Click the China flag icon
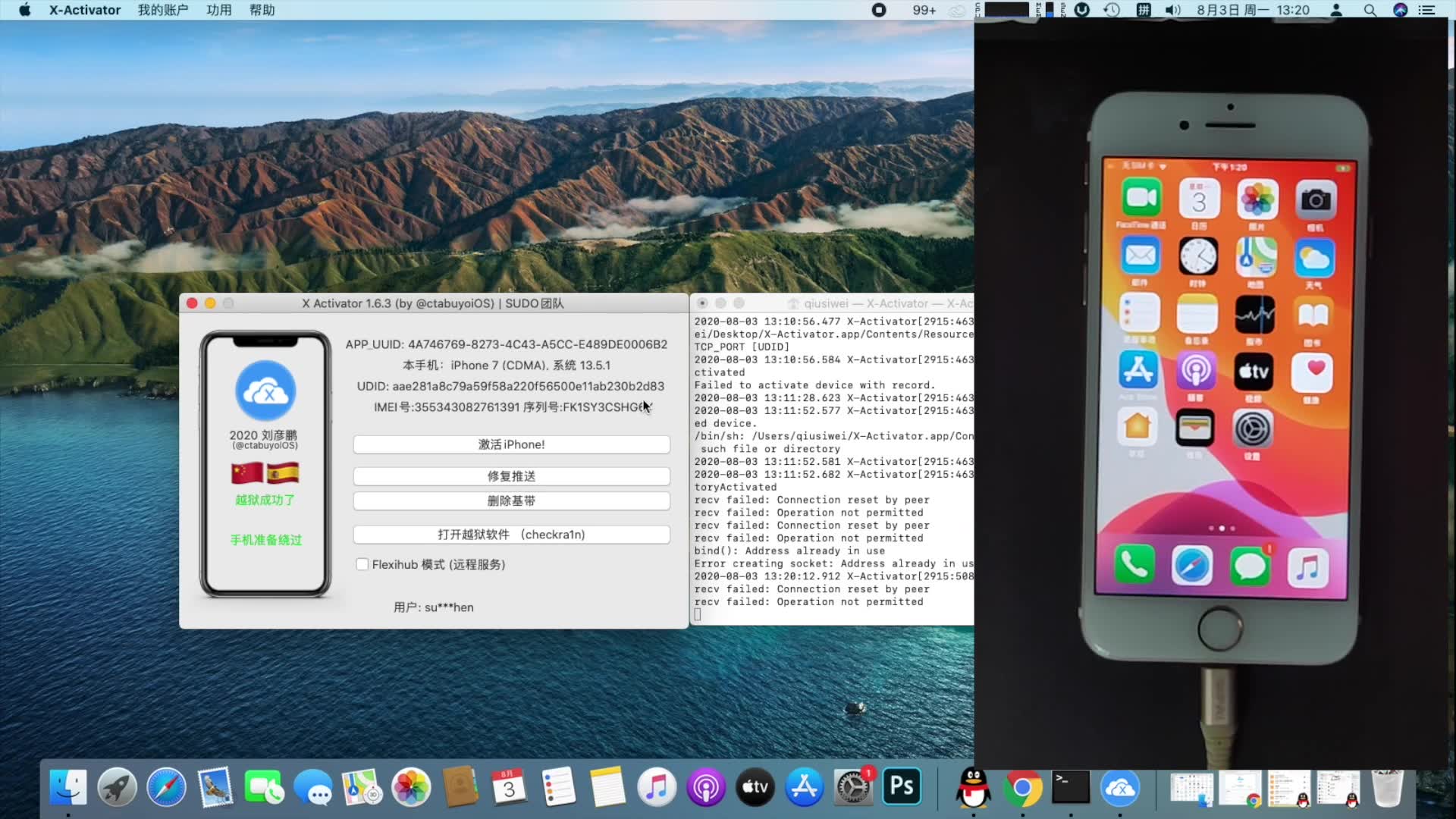1456x819 pixels. point(247,473)
